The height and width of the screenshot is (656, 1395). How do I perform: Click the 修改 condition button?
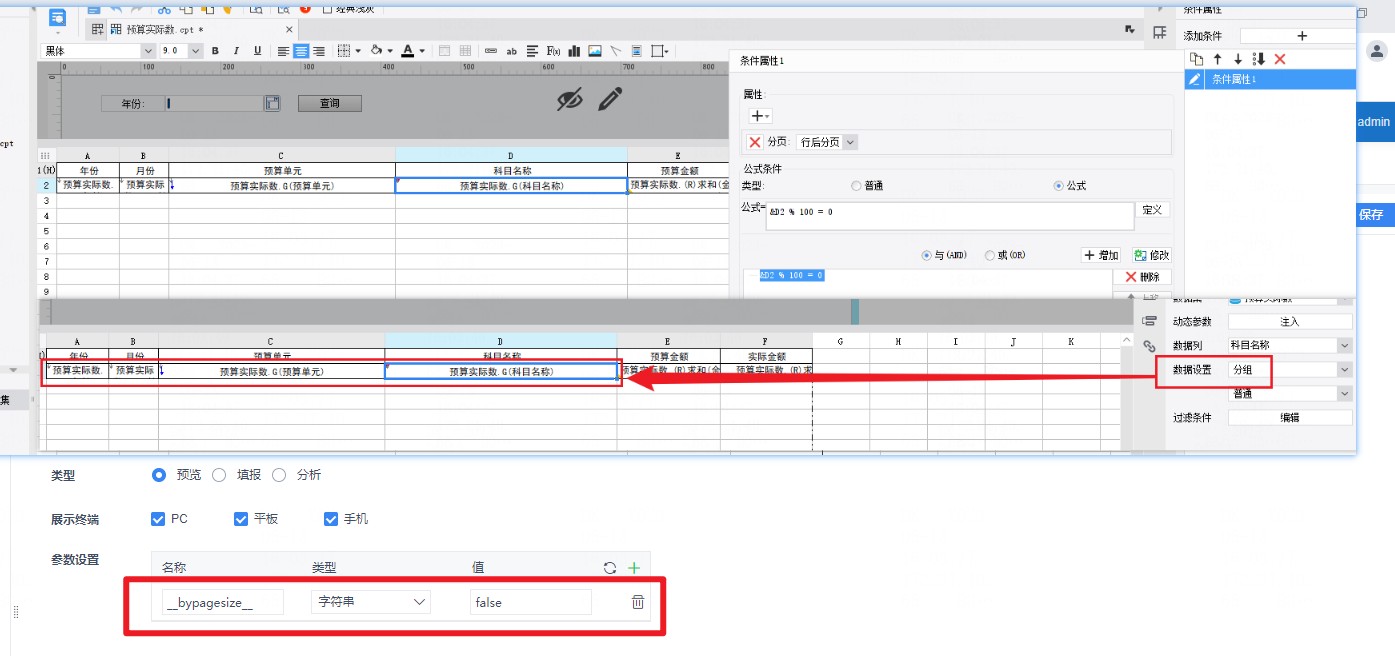(x=1151, y=255)
